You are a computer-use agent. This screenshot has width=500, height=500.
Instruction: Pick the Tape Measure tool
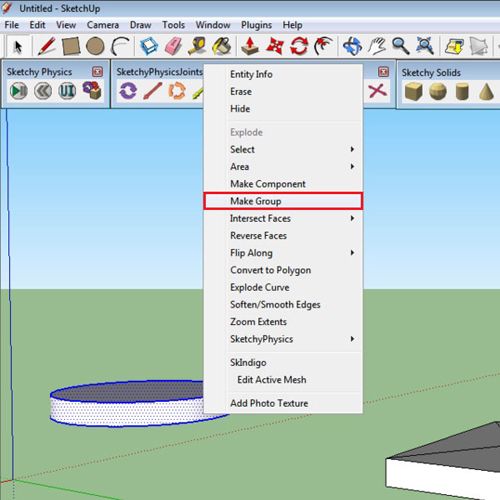point(197,46)
